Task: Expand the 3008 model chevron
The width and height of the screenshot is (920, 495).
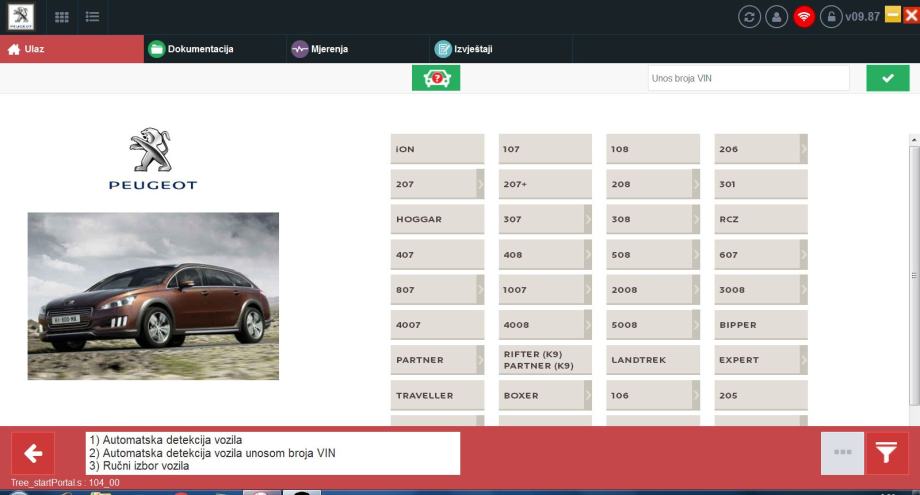Action: 804,290
